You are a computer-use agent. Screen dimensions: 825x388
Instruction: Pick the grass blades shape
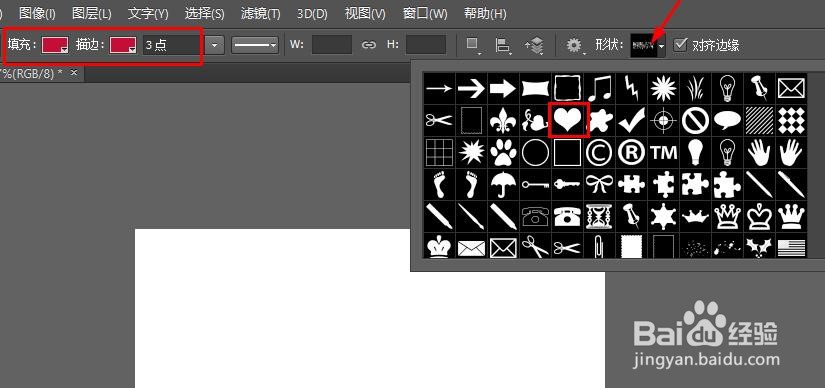pyautogui.click(x=696, y=88)
